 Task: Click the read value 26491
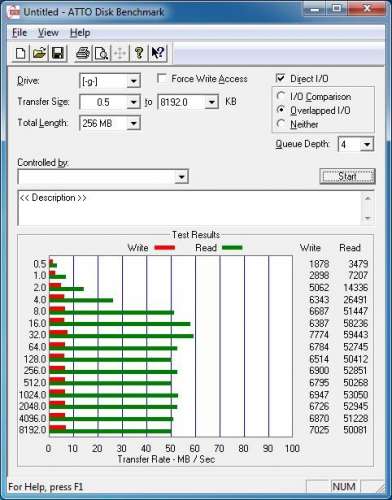click(x=356, y=300)
